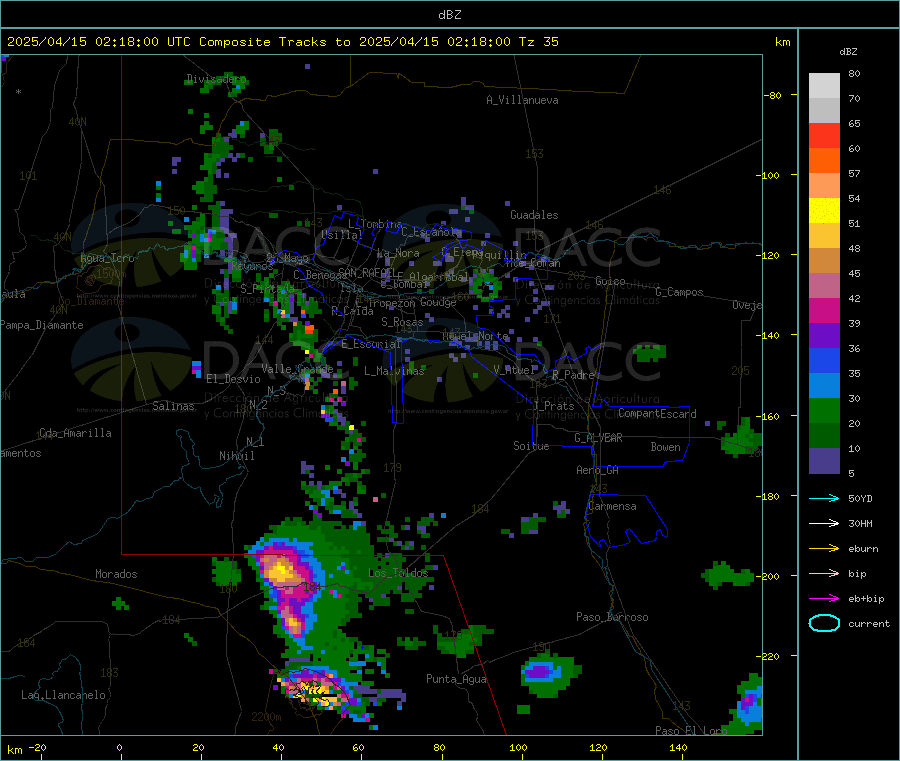Click the A_Villanueva place label
Image resolution: width=900 pixels, height=761 pixels.
pos(522,100)
